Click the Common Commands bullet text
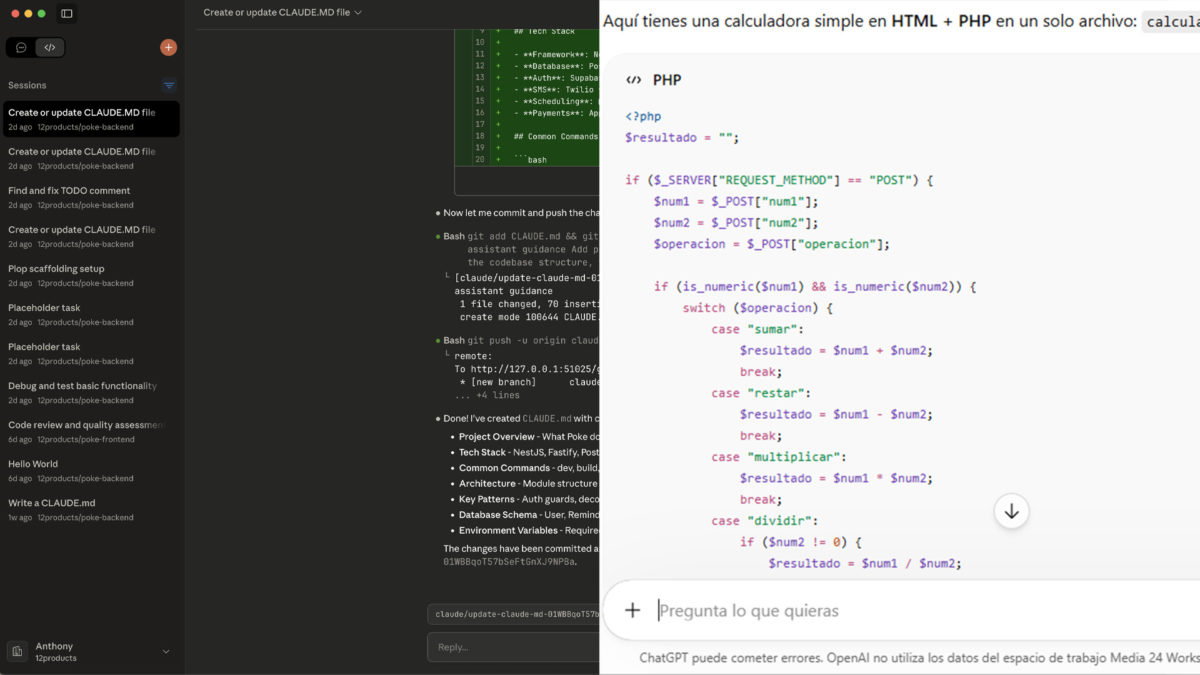 tap(529, 468)
